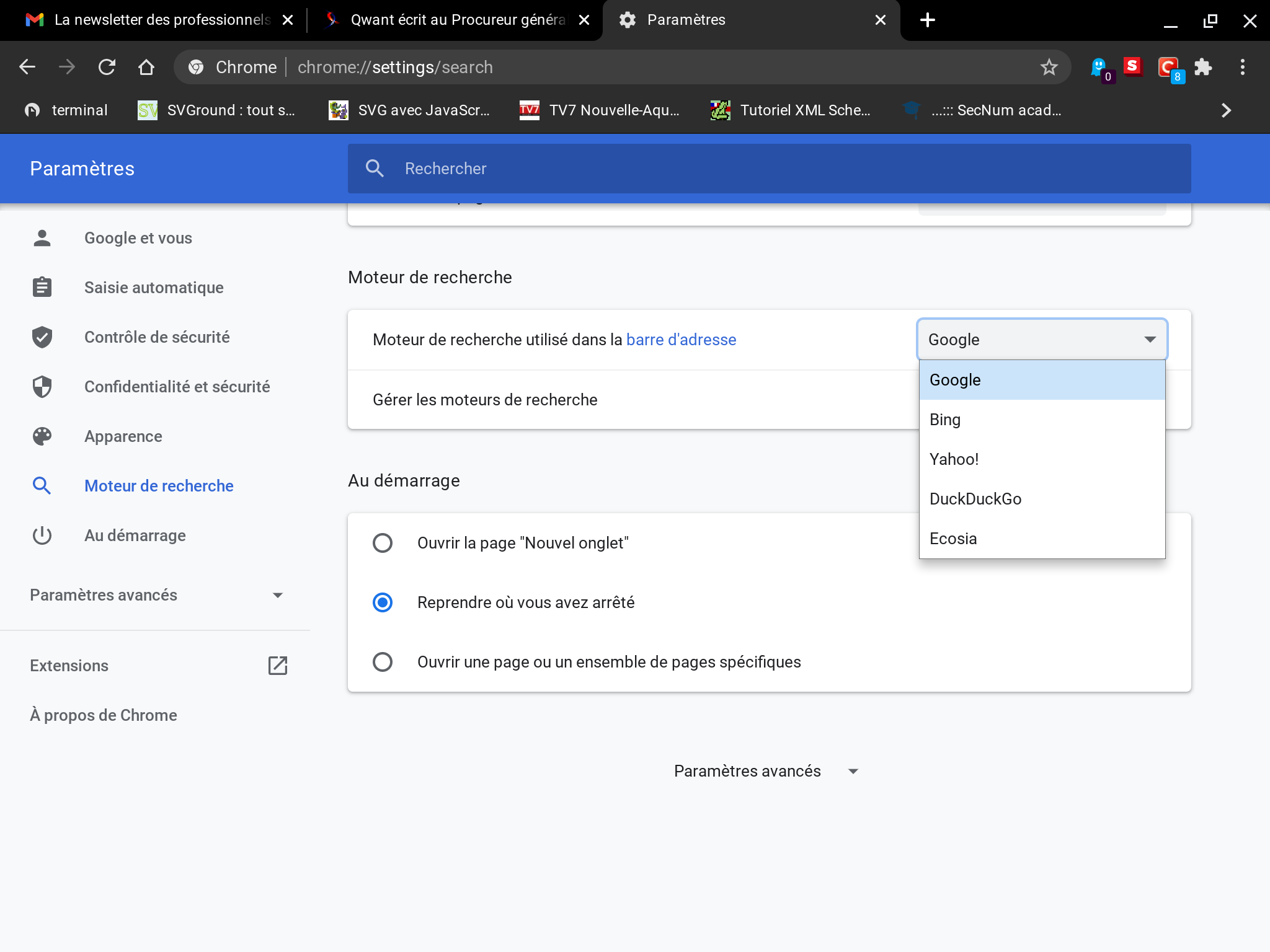The width and height of the screenshot is (1270, 952).
Task: Open Contrôle de sécurité section
Action: (x=157, y=337)
